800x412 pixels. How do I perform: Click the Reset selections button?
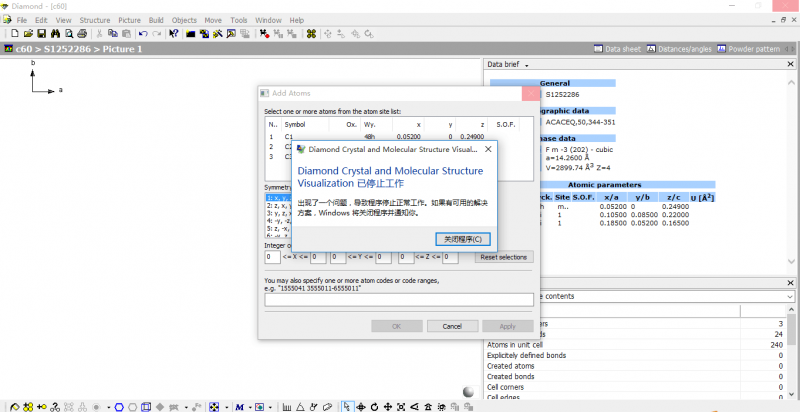(504, 257)
